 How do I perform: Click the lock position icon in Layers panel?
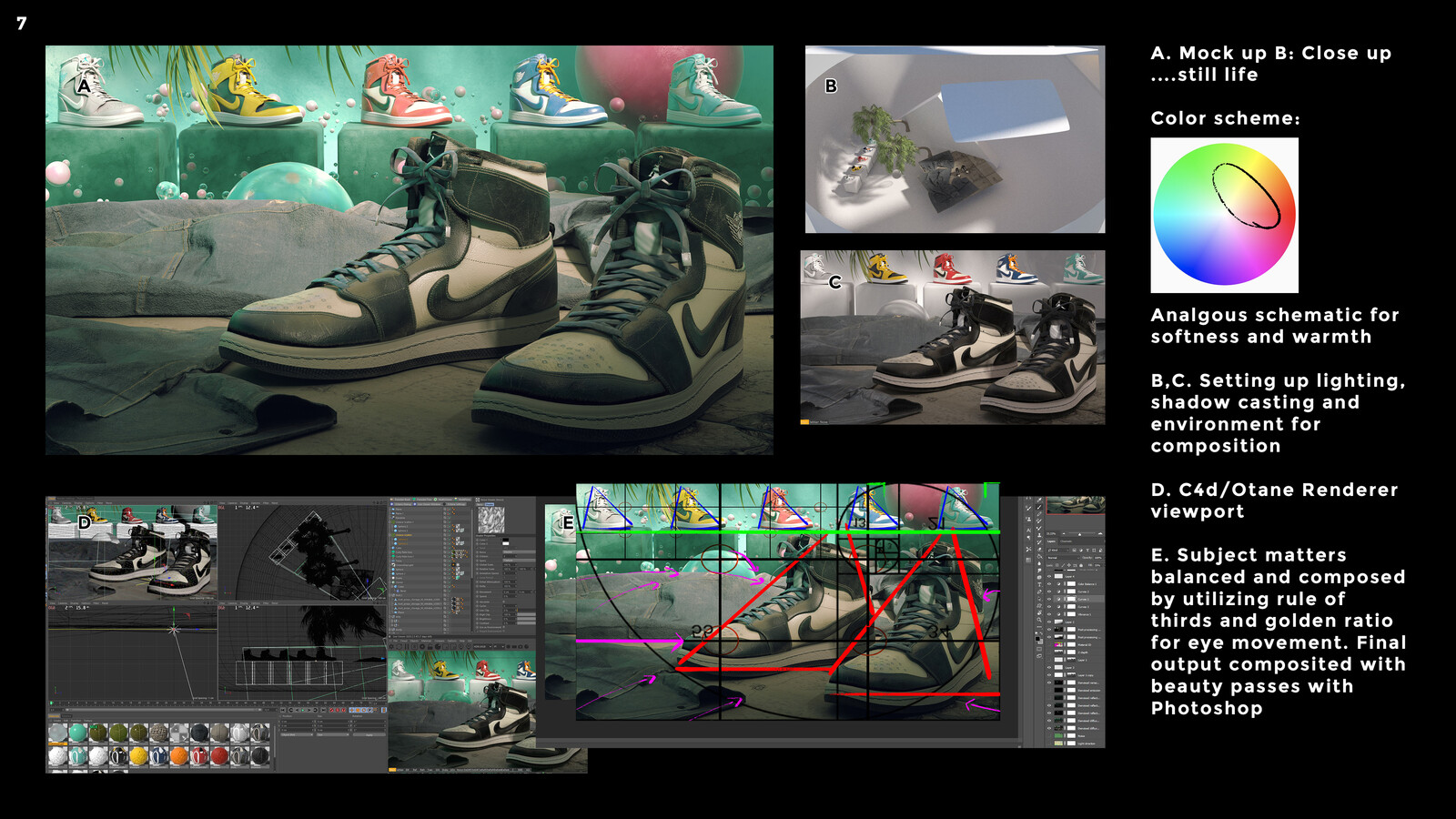[1068, 565]
